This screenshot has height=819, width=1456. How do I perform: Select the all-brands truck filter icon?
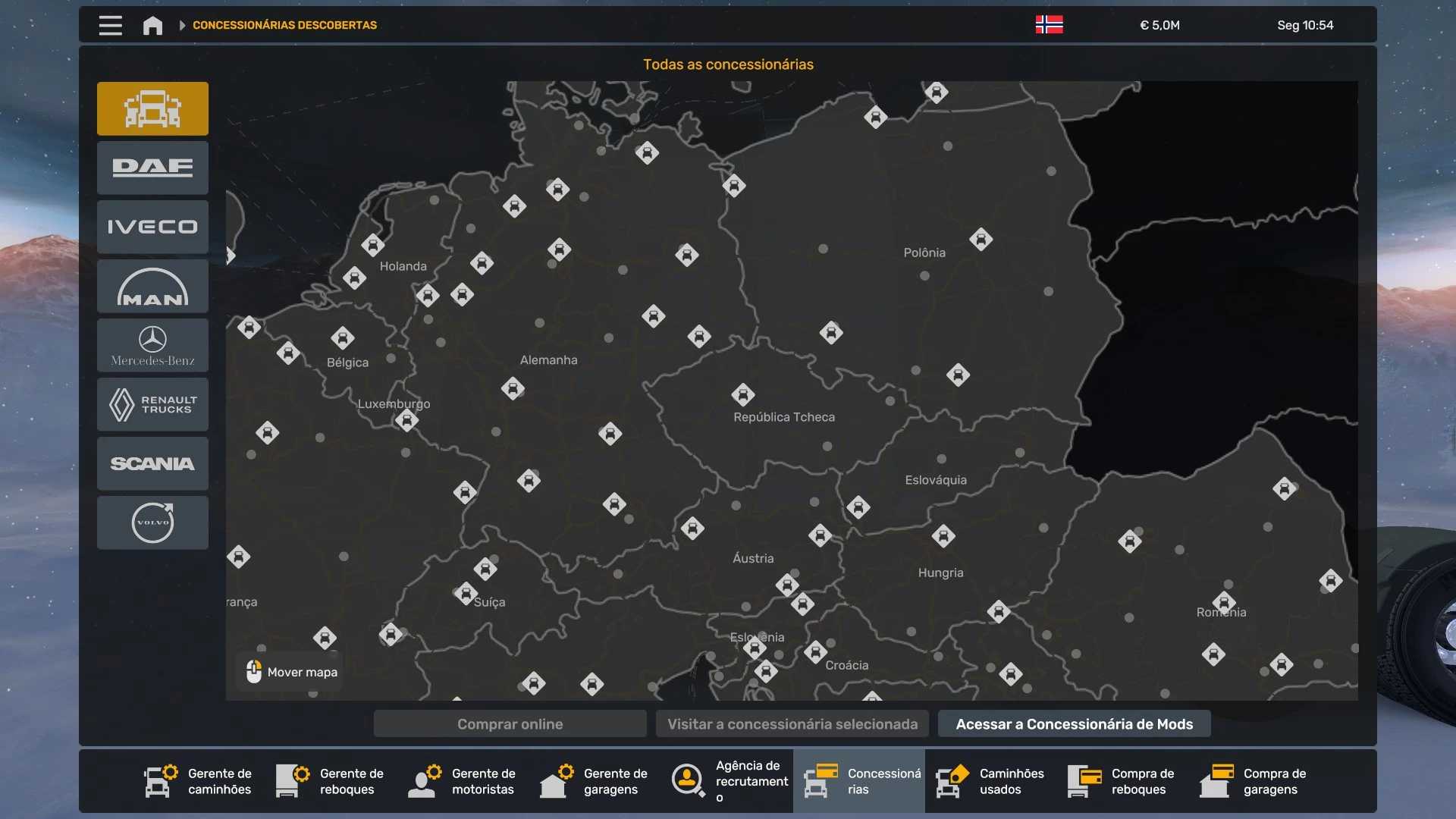(x=152, y=108)
